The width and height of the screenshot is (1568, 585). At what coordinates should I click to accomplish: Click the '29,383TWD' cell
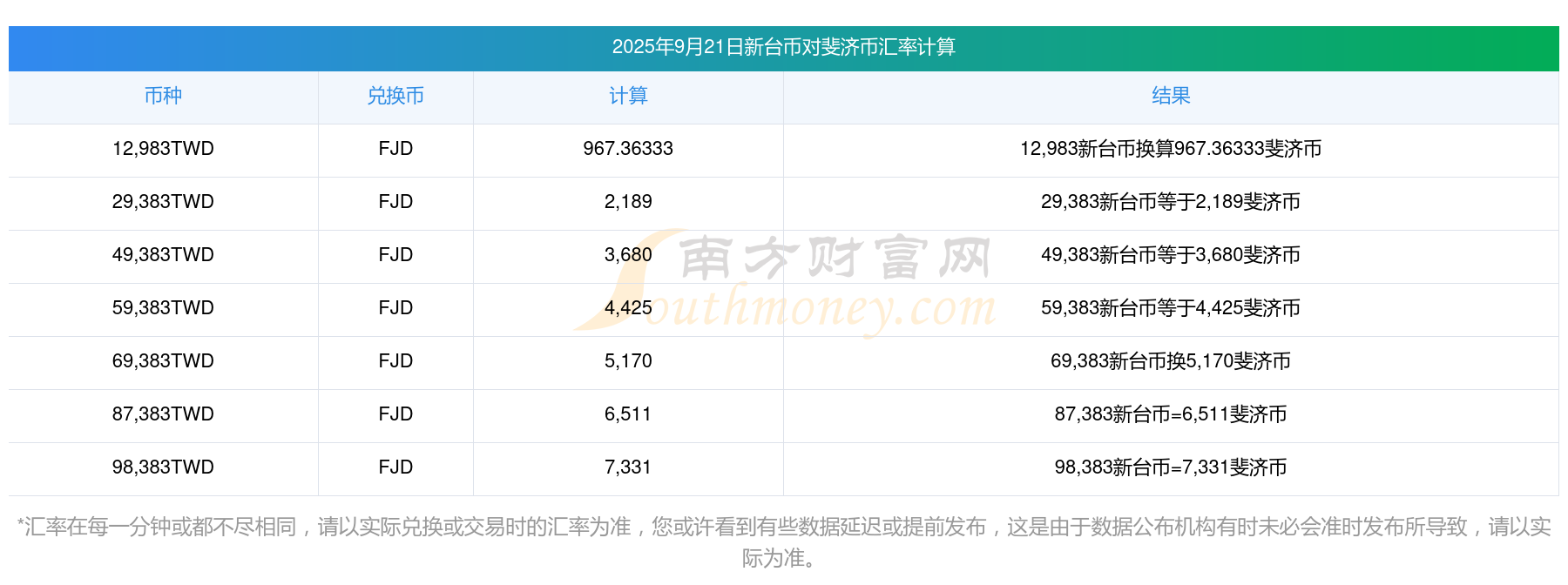[x=163, y=202]
